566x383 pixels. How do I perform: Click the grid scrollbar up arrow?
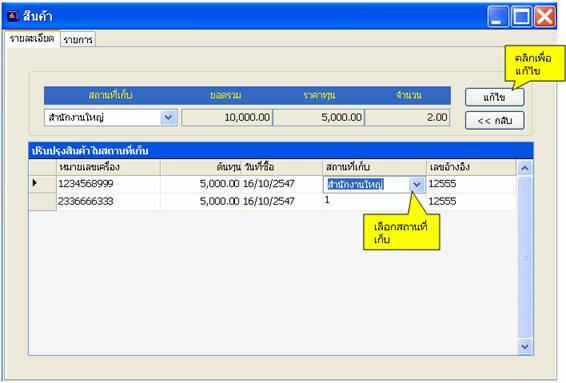(x=525, y=168)
